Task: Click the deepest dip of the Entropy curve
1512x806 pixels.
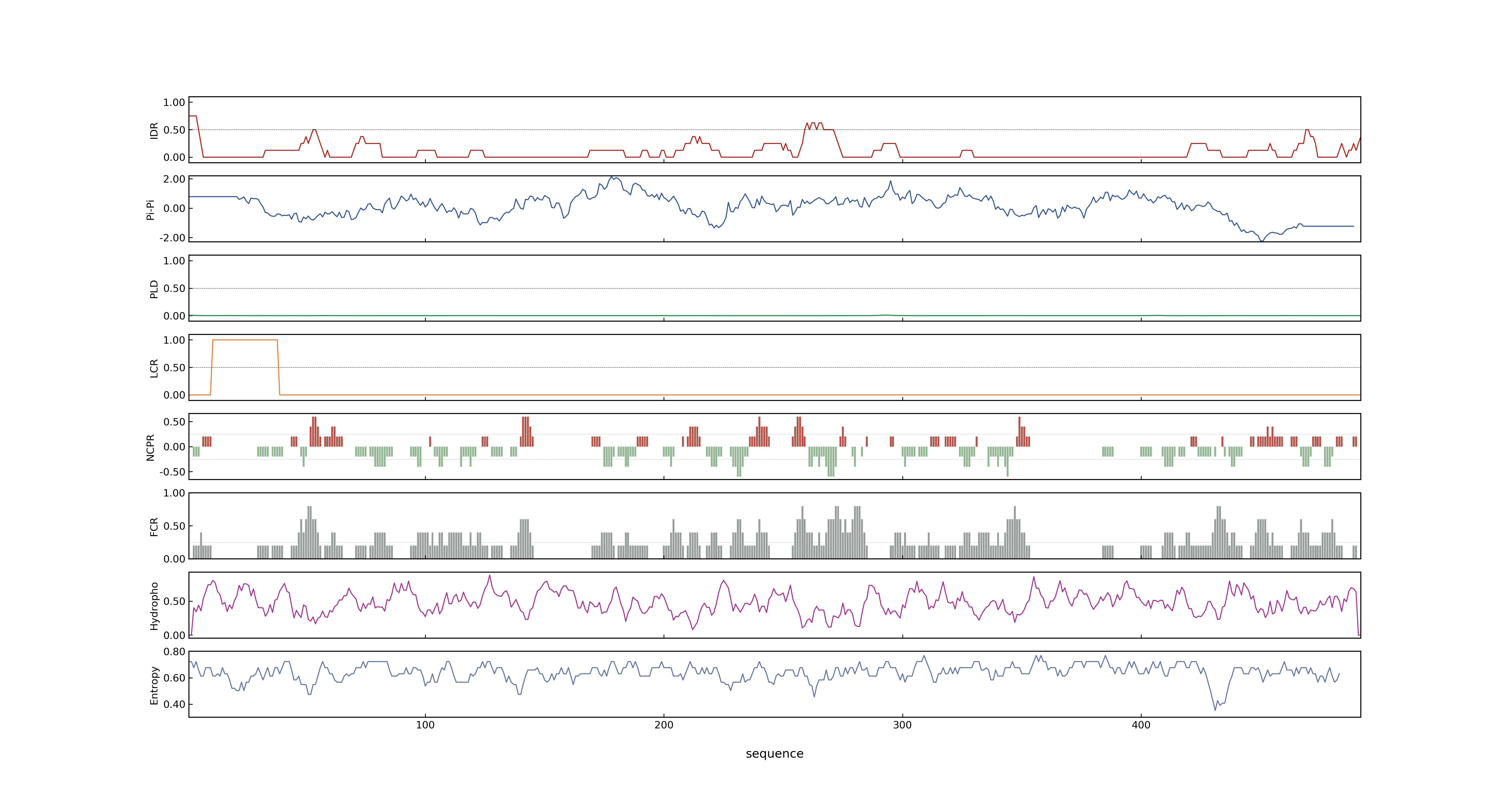Action: click(1215, 710)
